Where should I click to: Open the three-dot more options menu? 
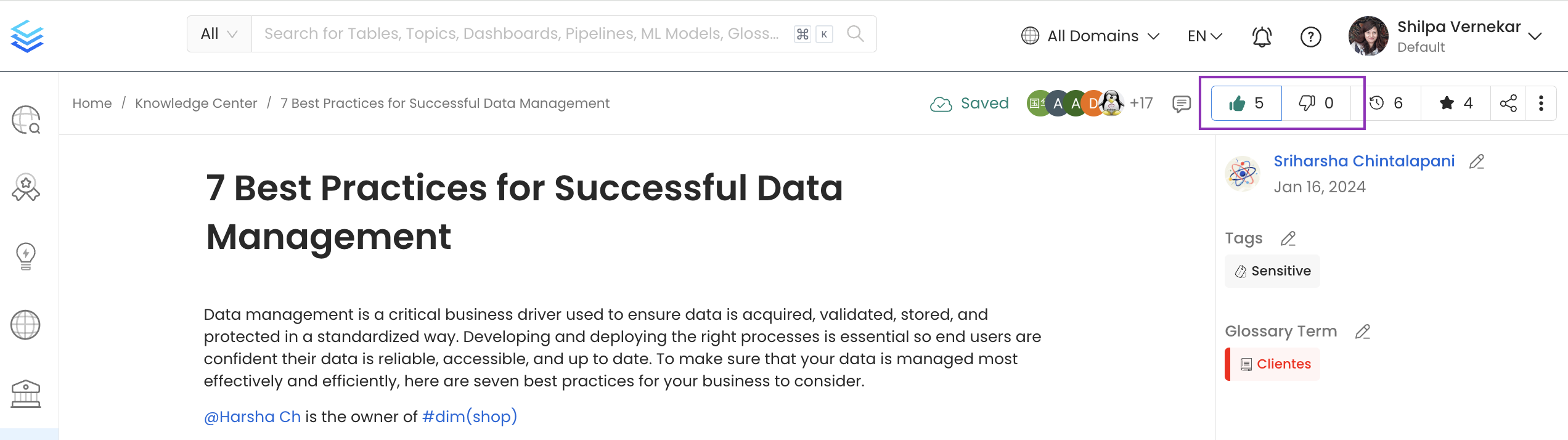1541,104
